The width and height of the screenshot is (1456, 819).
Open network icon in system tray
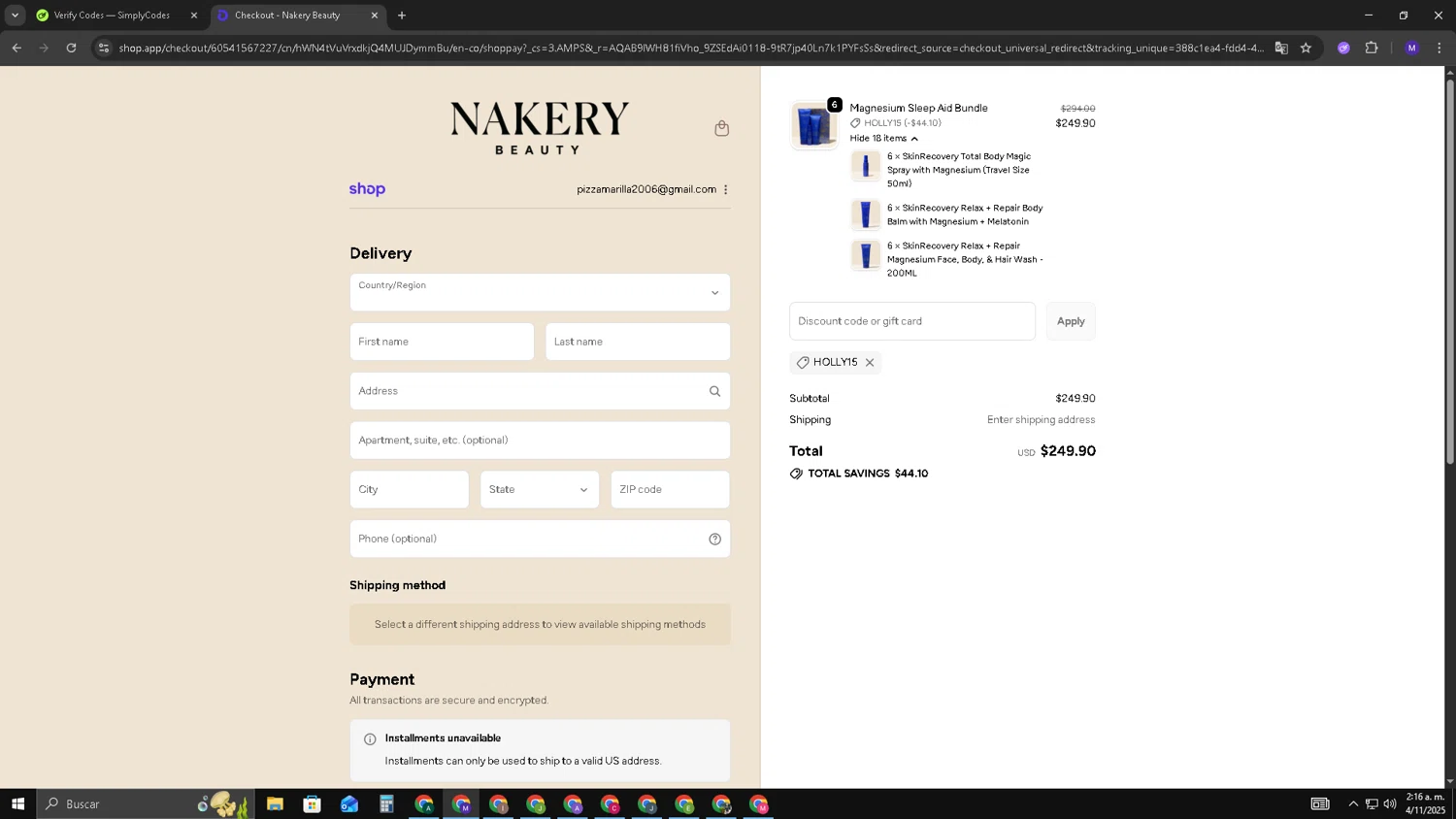(x=1372, y=803)
